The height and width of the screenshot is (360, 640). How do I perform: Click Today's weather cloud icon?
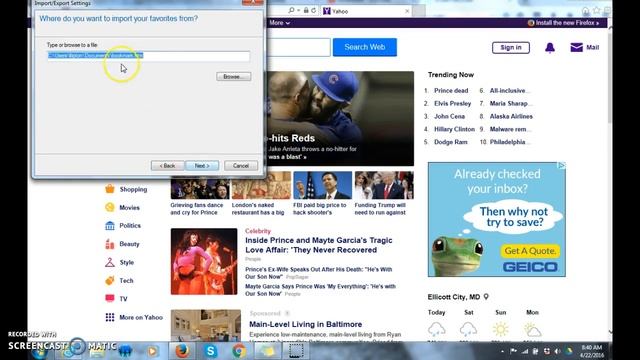436,329
